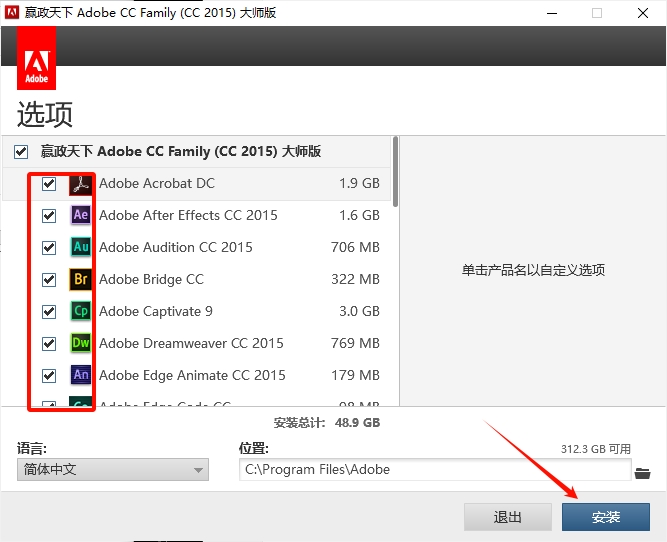Image resolution: width=667 pixels, height=542 pixels.
Task: Click the 48.9 GB install total
Action: (357, 422)
